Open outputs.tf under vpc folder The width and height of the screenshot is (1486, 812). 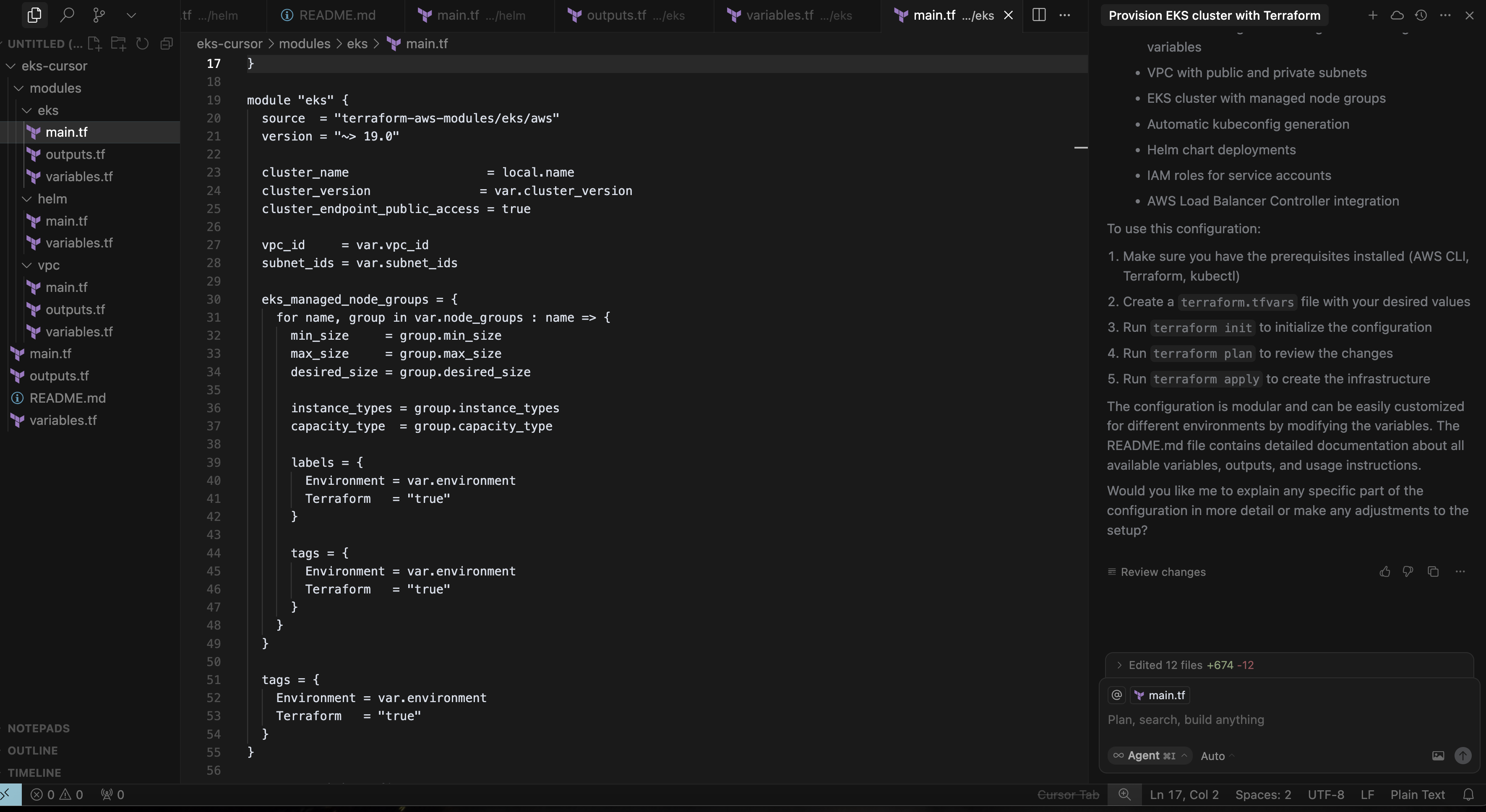75,310
